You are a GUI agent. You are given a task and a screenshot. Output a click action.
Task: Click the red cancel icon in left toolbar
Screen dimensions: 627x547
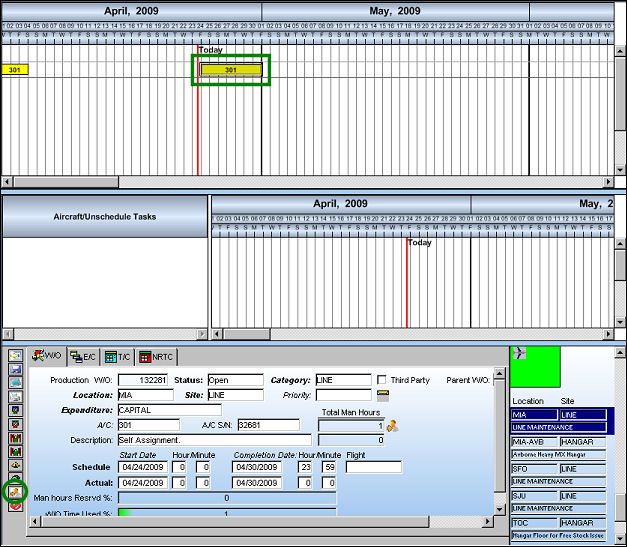pos(15,506)
